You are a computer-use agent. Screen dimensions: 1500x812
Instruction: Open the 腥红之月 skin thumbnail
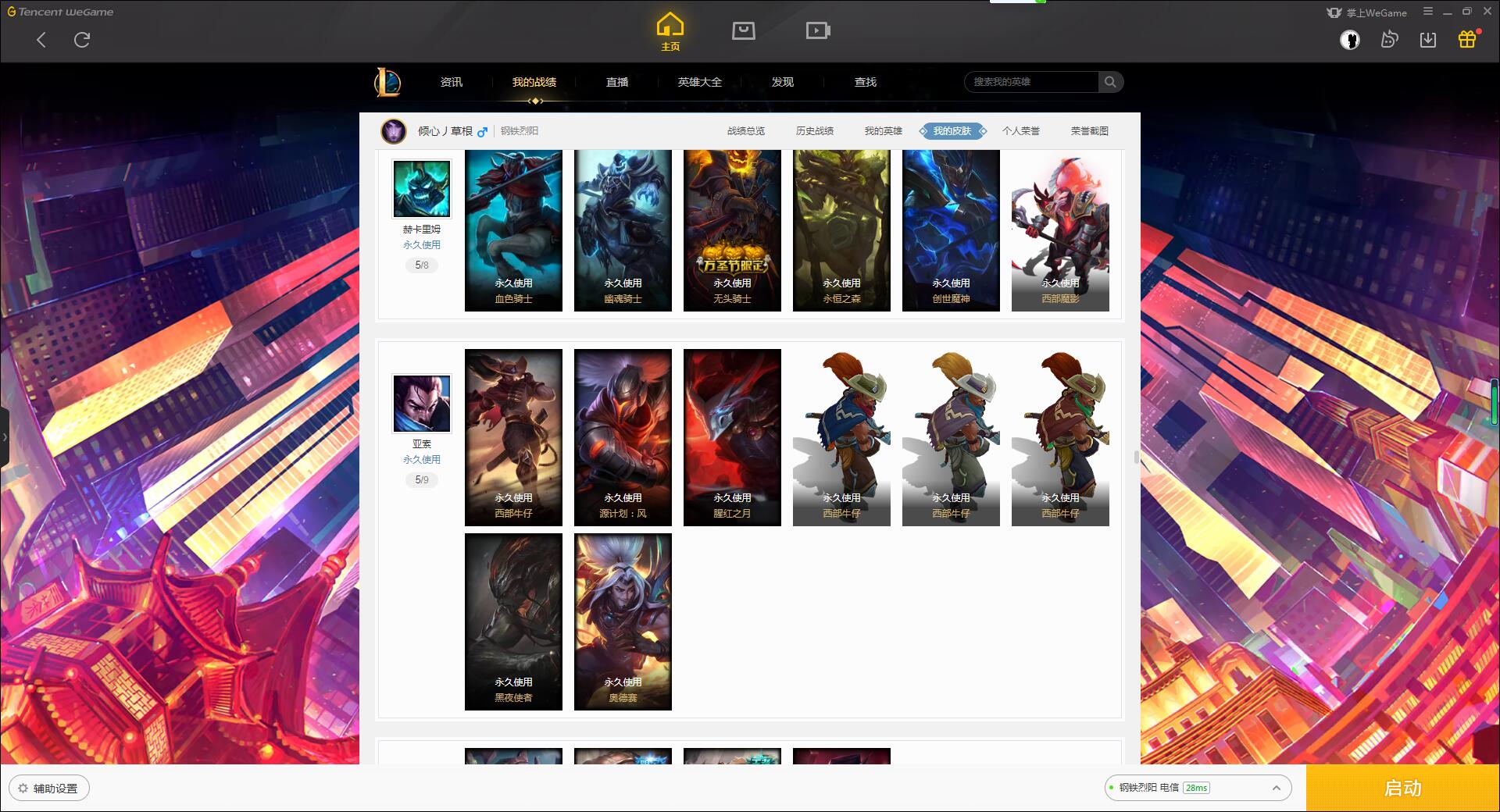[x=732, y=437]
